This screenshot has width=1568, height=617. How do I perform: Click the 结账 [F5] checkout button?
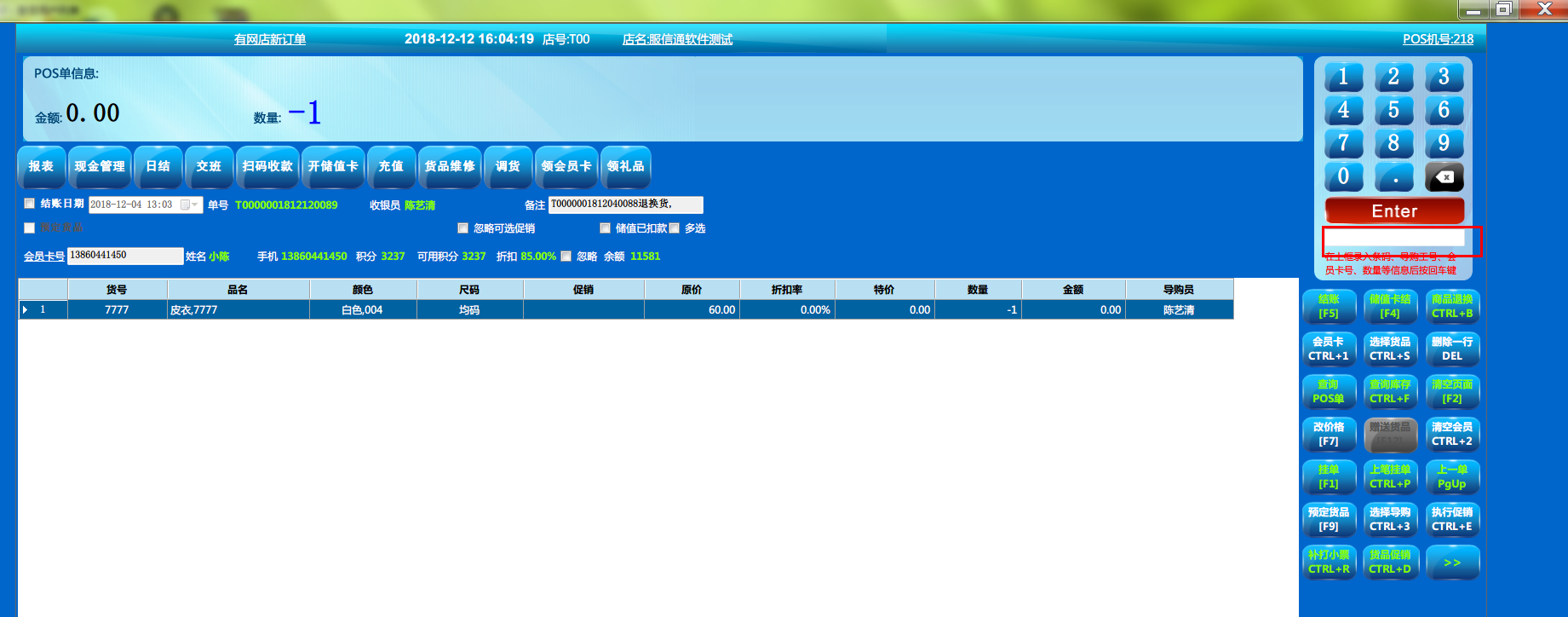1329,307
